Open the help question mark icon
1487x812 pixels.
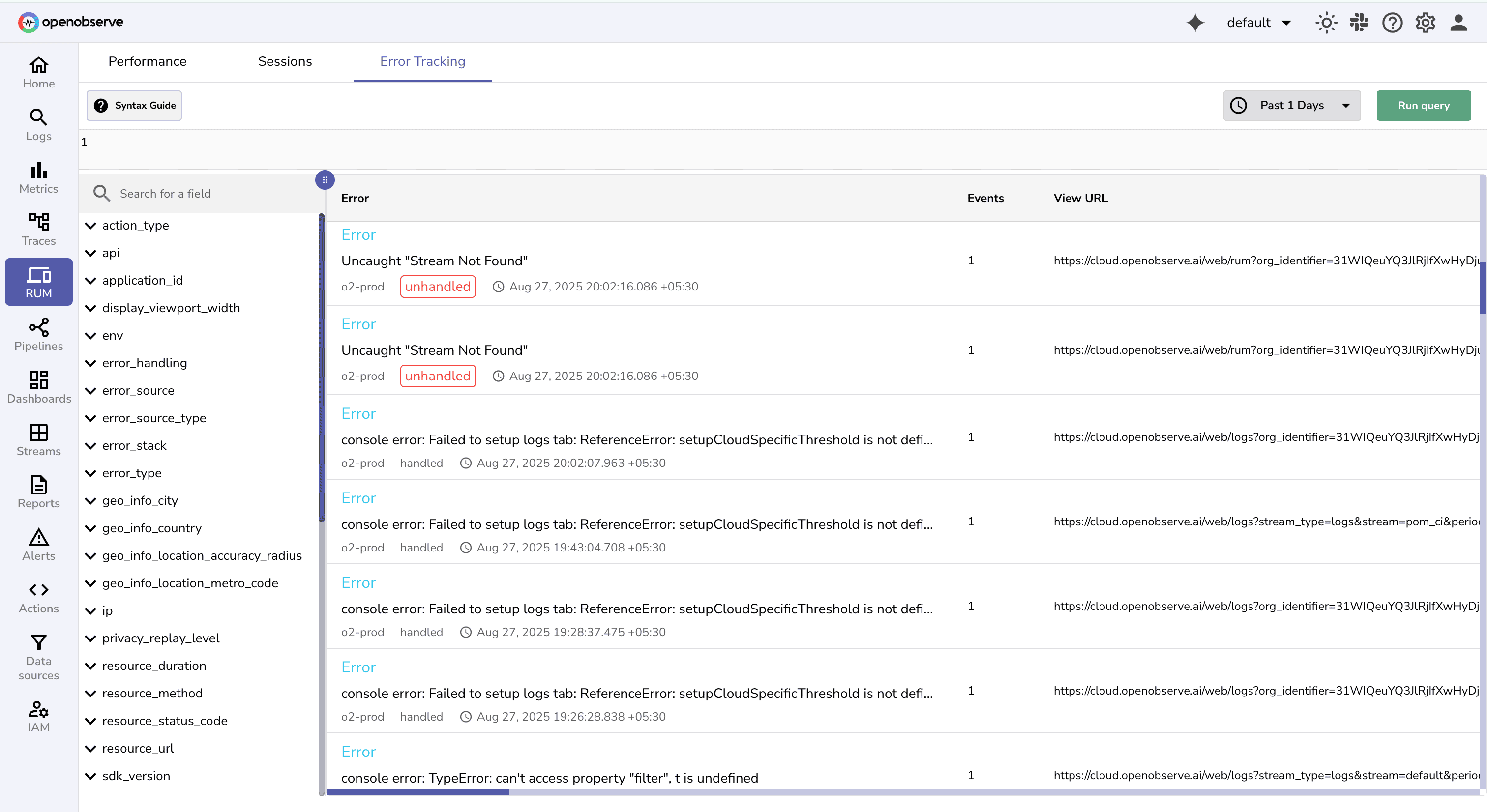click(x=1392, y=23)
